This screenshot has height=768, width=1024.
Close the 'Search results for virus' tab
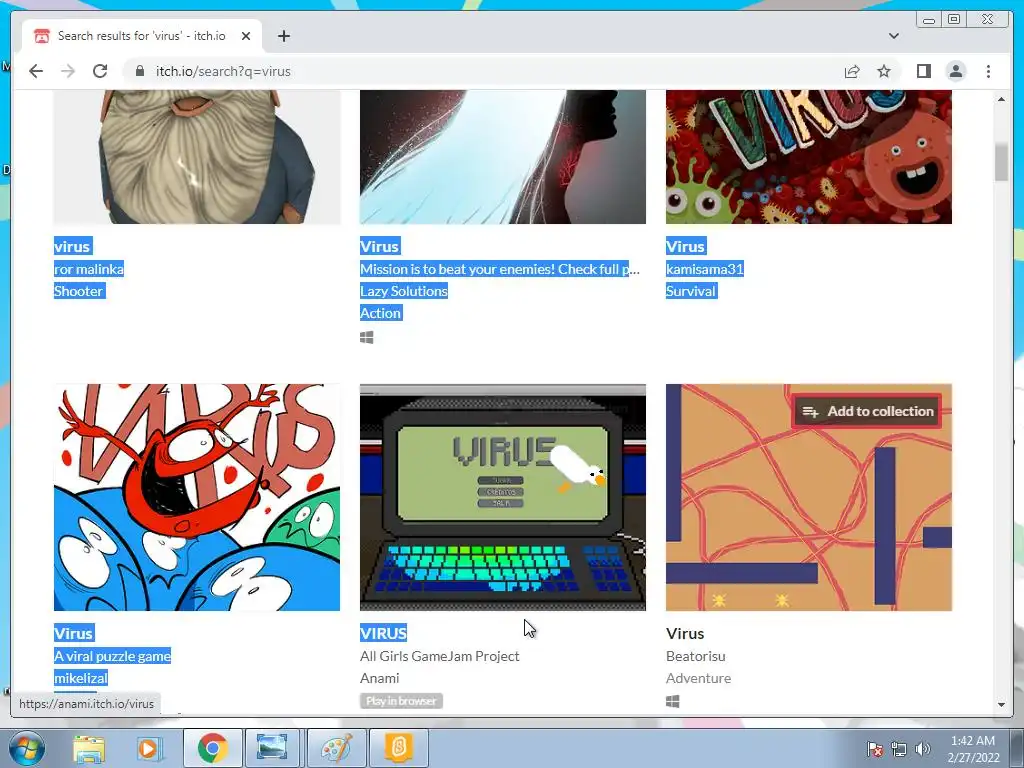click(246, 36)
